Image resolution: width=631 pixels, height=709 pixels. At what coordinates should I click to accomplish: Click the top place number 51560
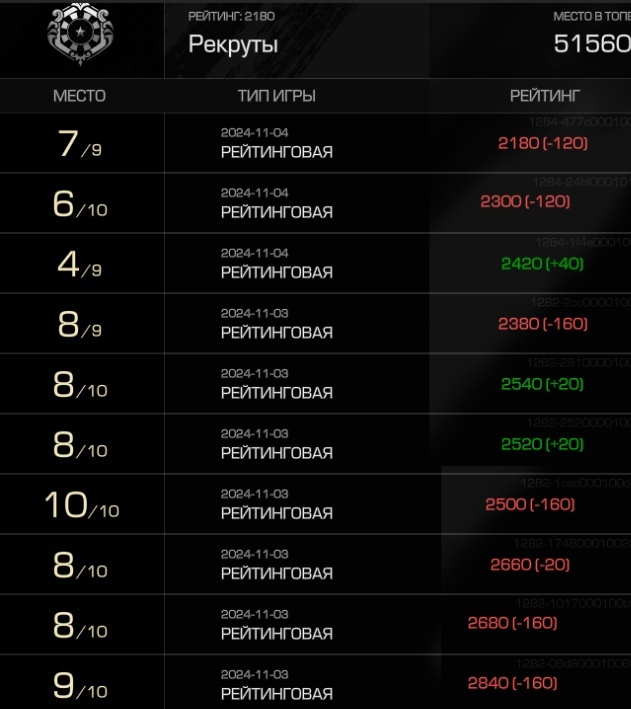592,44
